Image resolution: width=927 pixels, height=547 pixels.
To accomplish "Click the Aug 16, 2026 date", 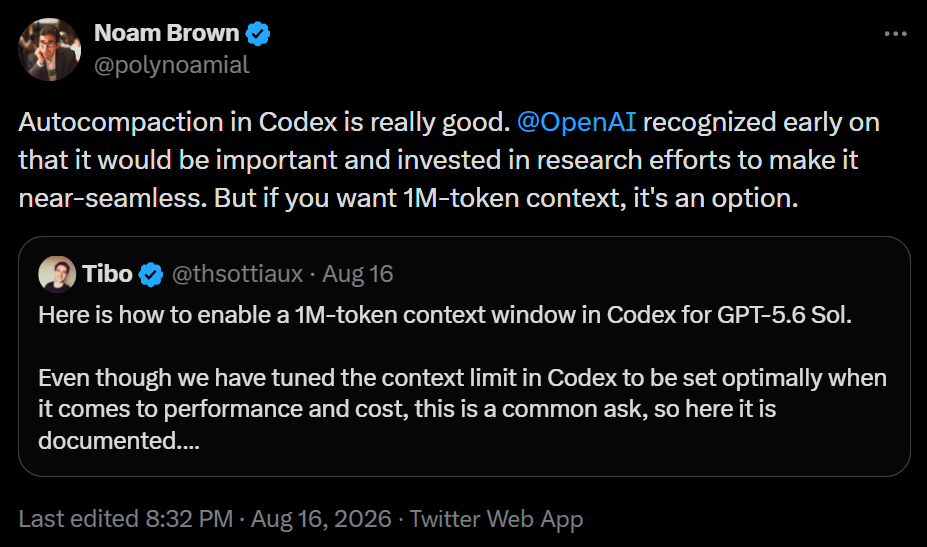I will (321, 519).
